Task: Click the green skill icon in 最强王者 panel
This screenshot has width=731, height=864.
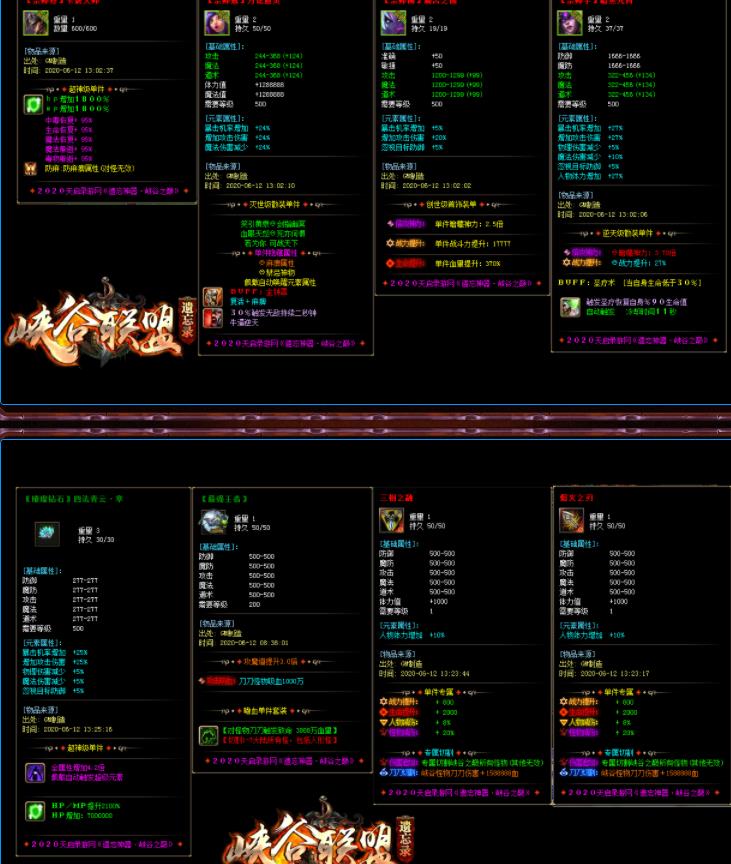Action: coord(208,735)
